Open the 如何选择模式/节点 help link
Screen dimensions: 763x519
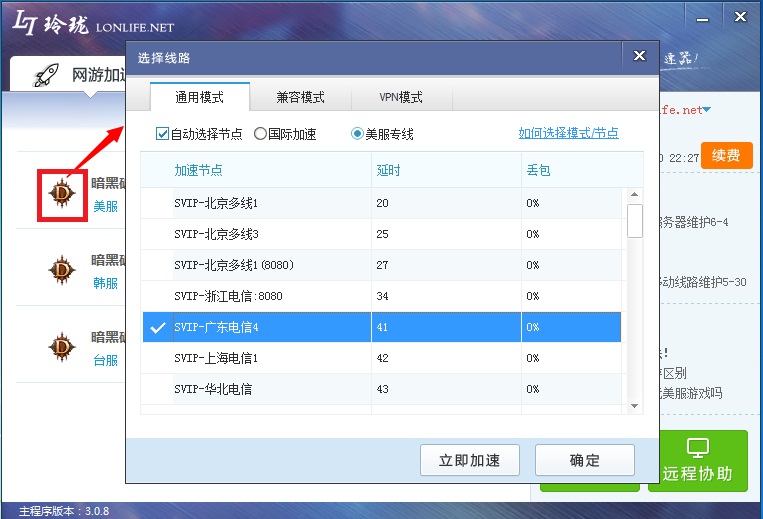tap(568, 133)
